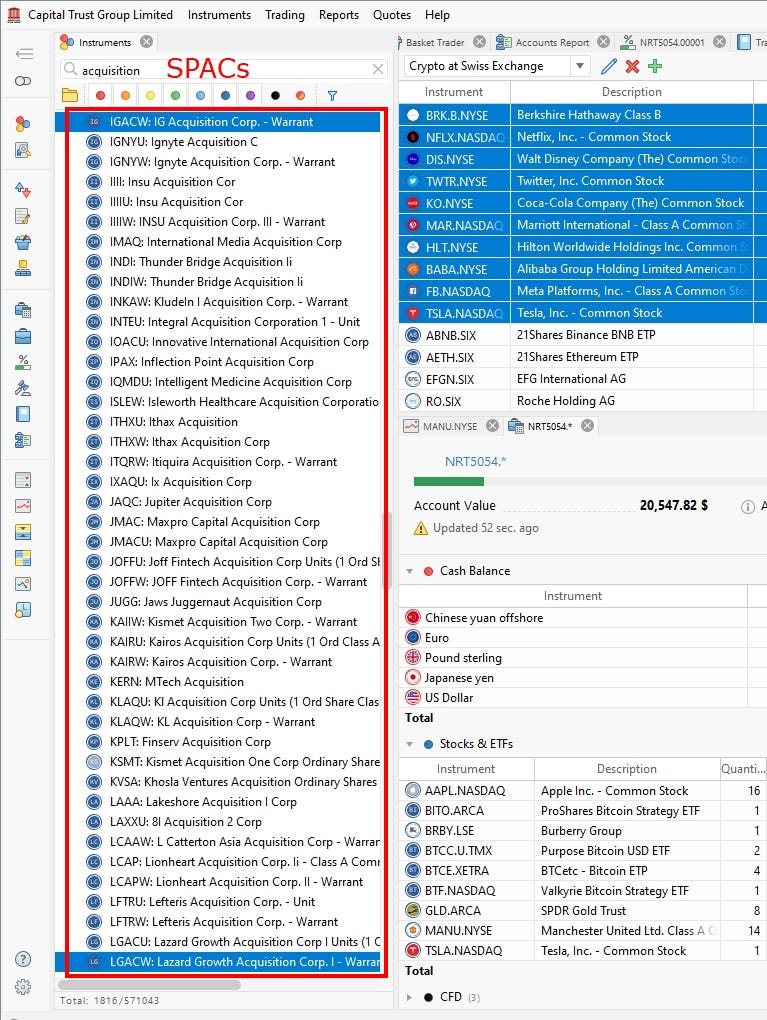Open the Instruments menu
The height and width of the screenshot is (1020, 767).
point(219,14)
